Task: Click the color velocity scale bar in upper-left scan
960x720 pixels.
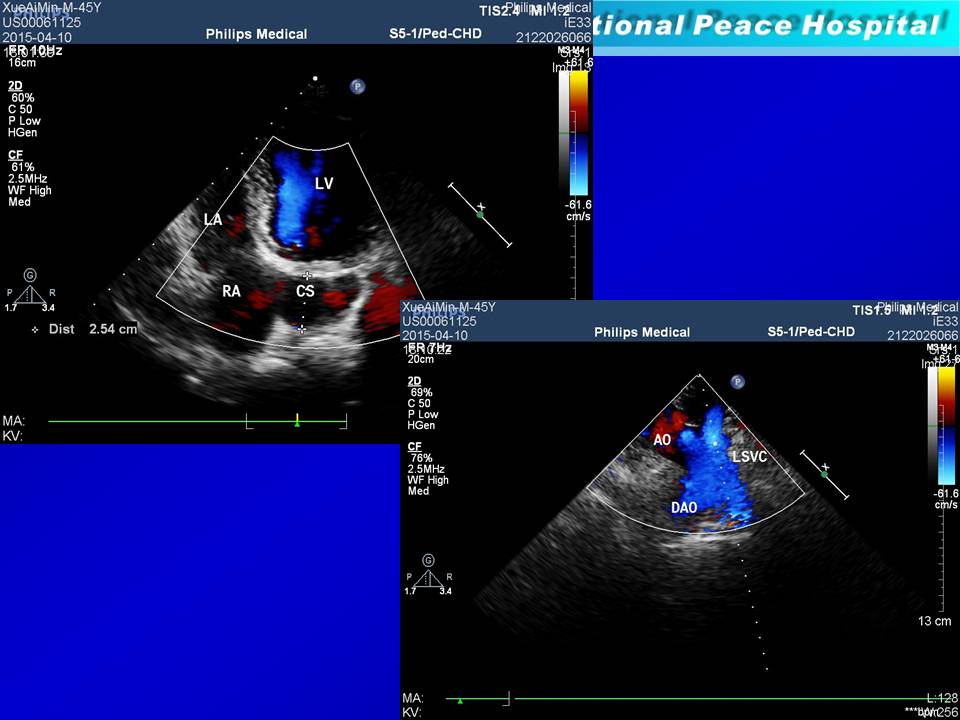Action: (578, 133)
